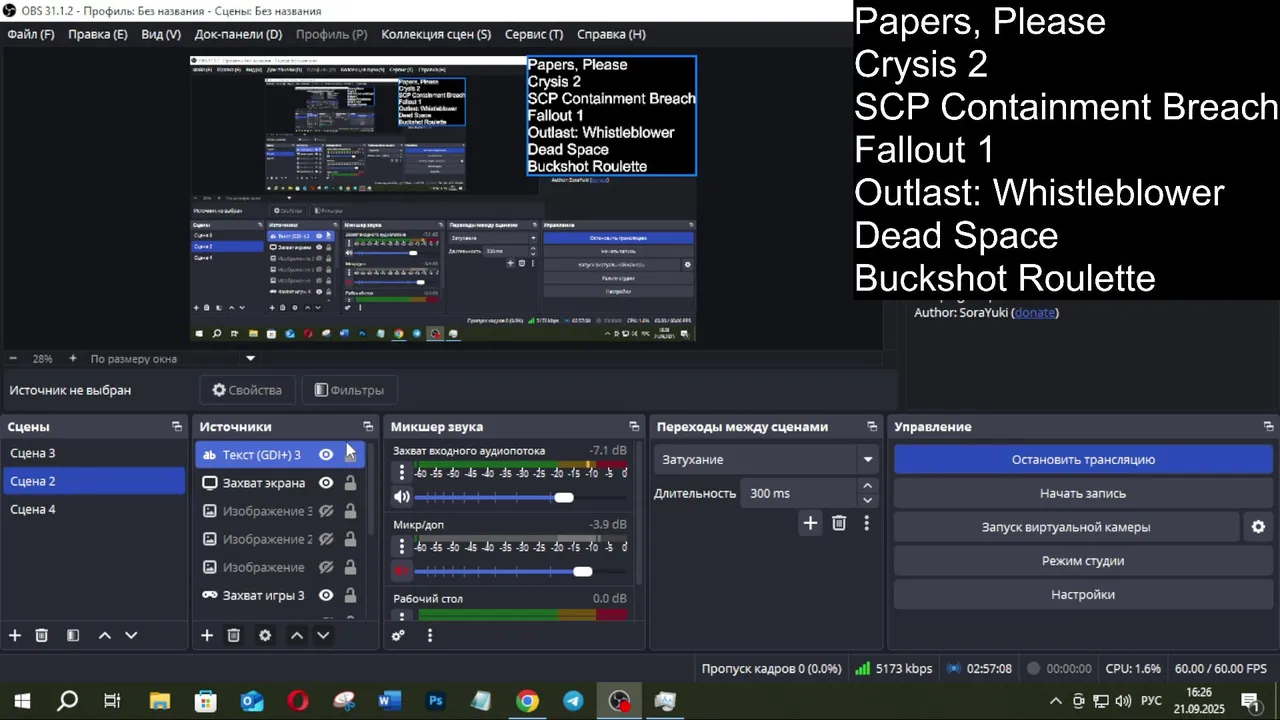Open the Правка menu
Screen dimensions: 1280x720
98,34
